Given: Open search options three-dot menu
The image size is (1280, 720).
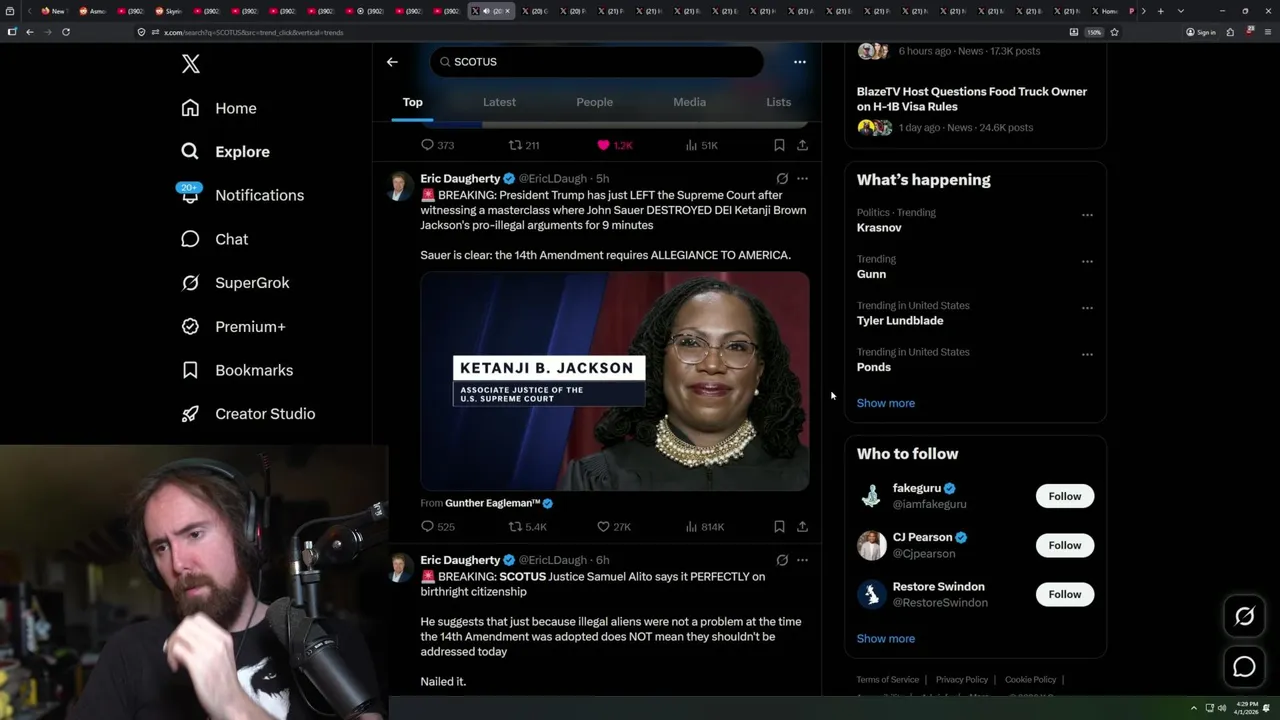Looking at the screenshot, I should pyautogui.click(x=799, y=62).
